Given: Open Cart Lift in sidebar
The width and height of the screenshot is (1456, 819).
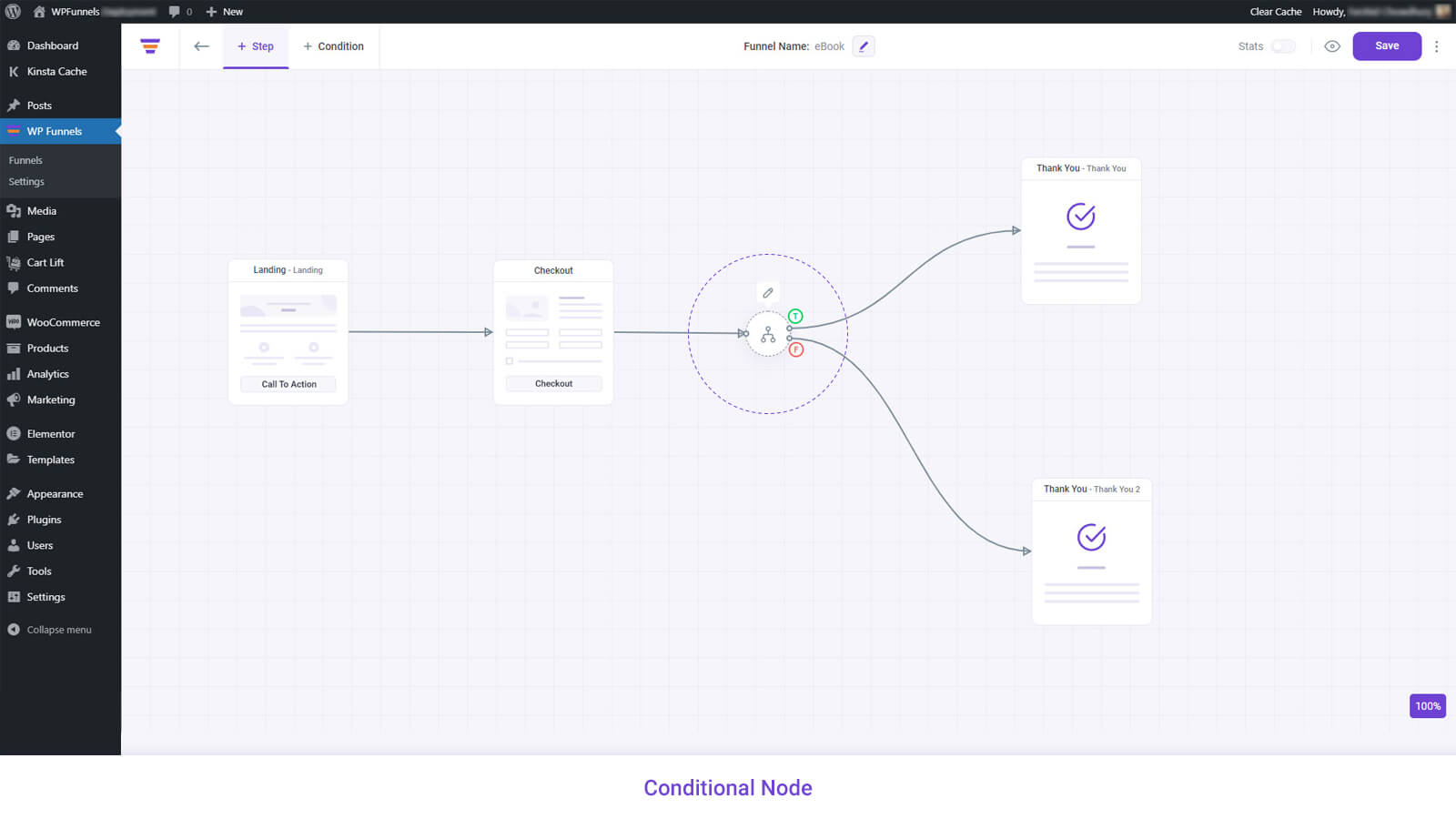Looking at the screenshot, I should pyautogui.click(x=60, y=262).
